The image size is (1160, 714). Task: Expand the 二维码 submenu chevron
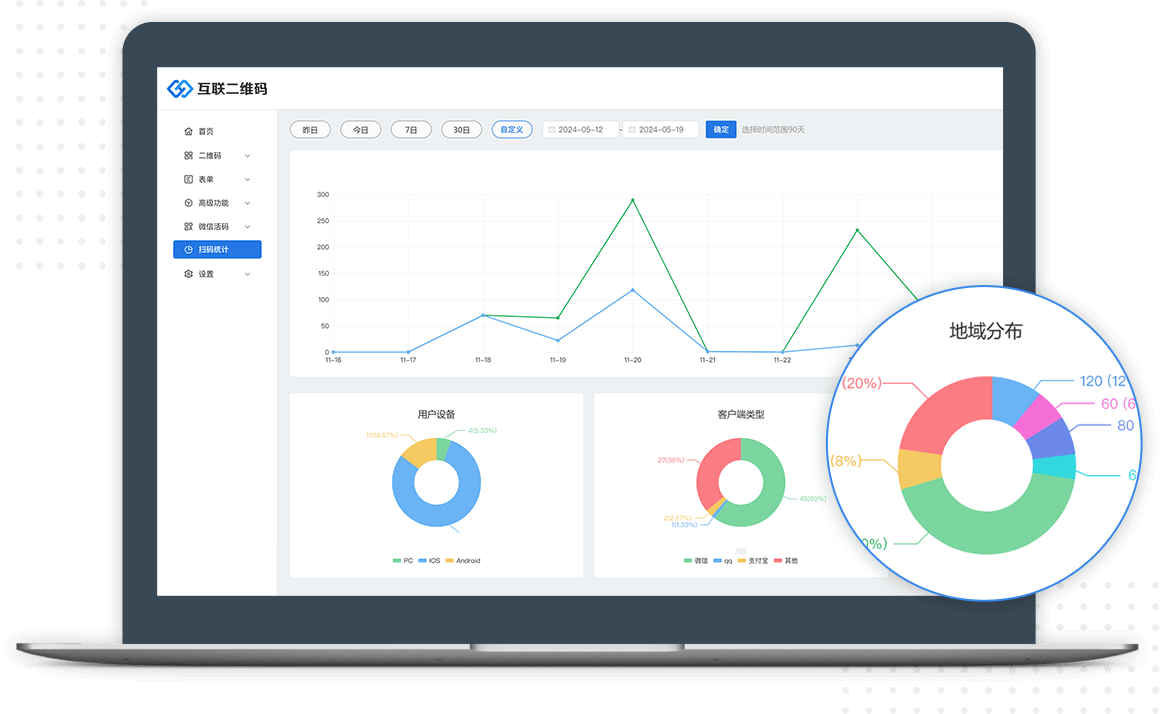247,156
